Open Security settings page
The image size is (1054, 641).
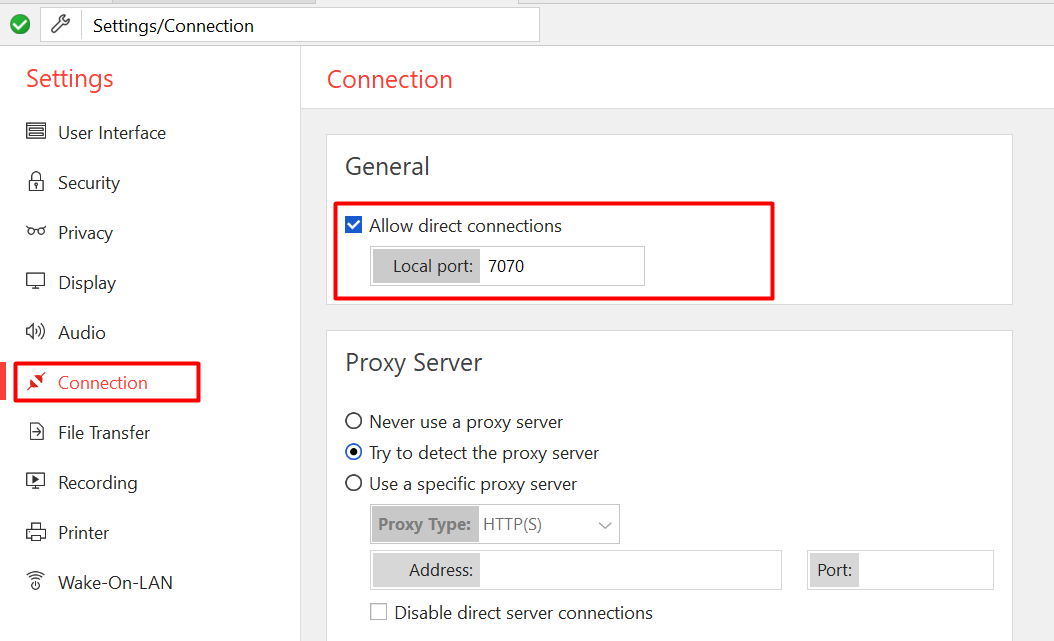pyautogui.click(x=89, y=183)
